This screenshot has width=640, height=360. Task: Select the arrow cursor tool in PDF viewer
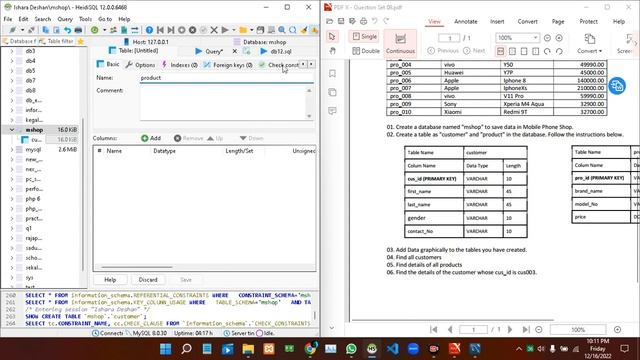click(x=332, y=37)
